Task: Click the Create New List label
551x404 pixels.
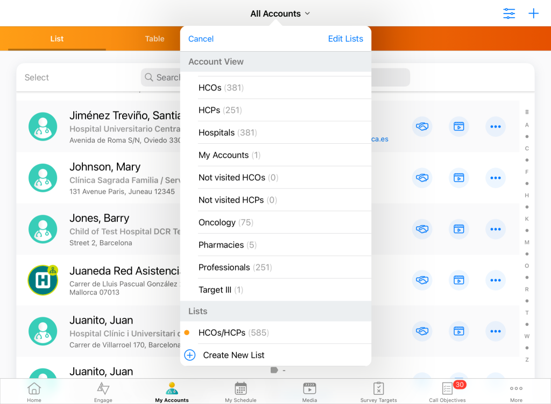Action: (x=234, y=355)
